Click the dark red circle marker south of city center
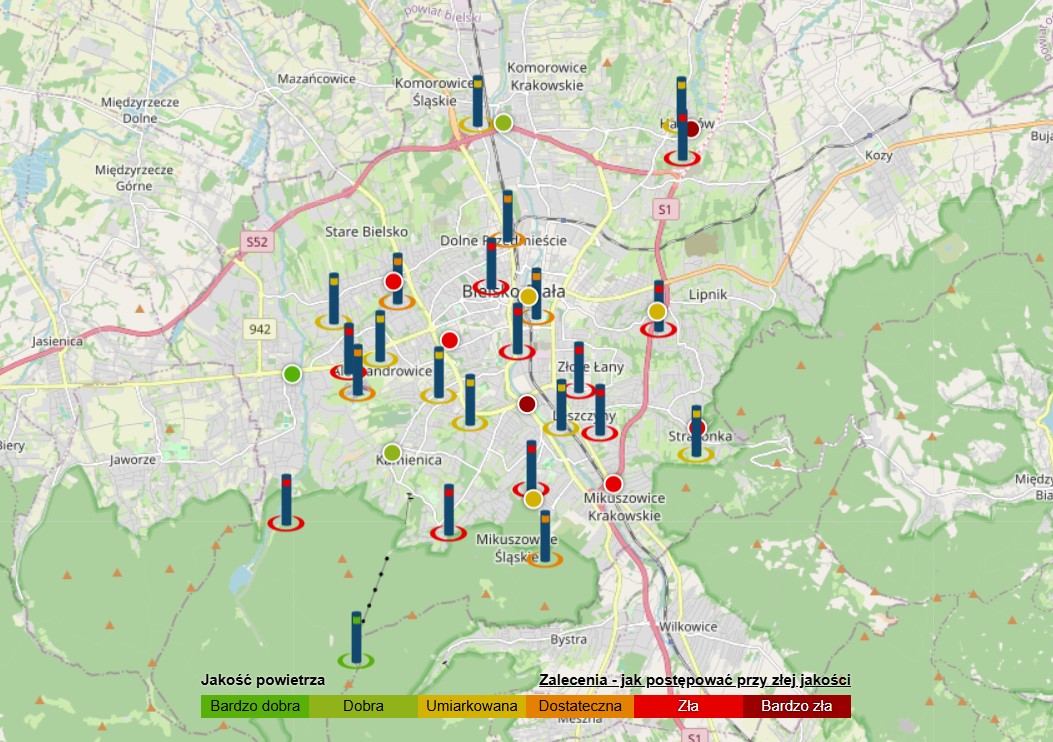The height and width of the screenshot is (742, 1053). [527, 404]
